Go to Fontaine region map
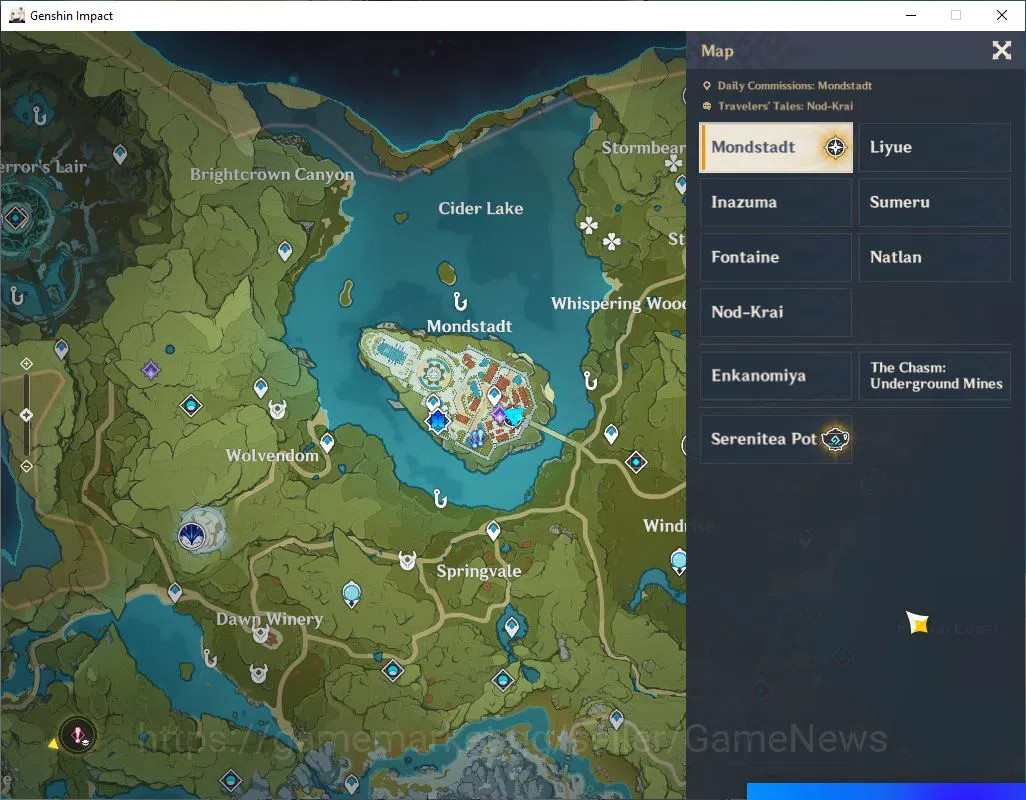The image size is (1026, 800). click(775, 257)
